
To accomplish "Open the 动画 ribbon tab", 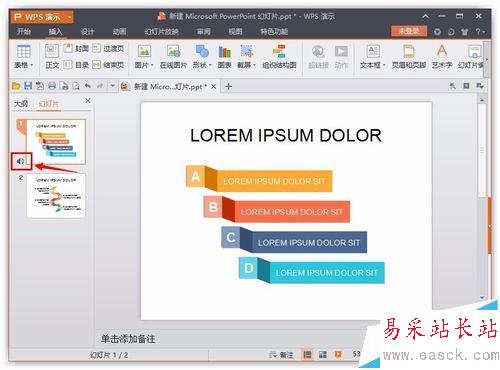I will (119, 31).
